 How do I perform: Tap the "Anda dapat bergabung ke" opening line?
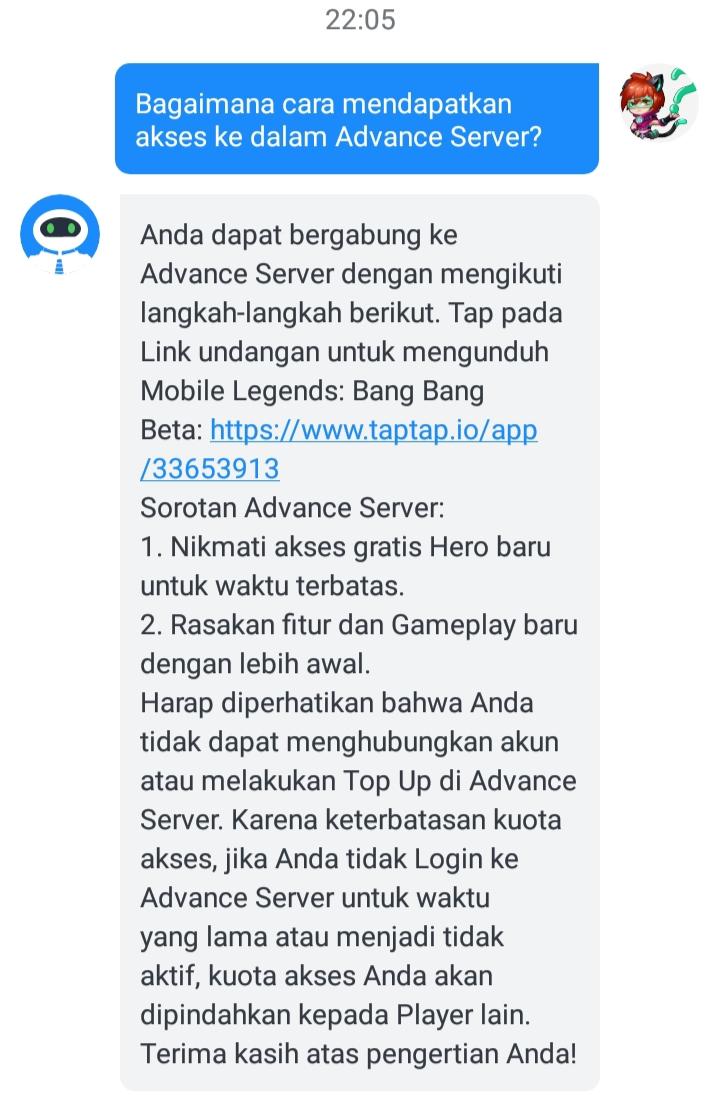(x=299, y=235)
